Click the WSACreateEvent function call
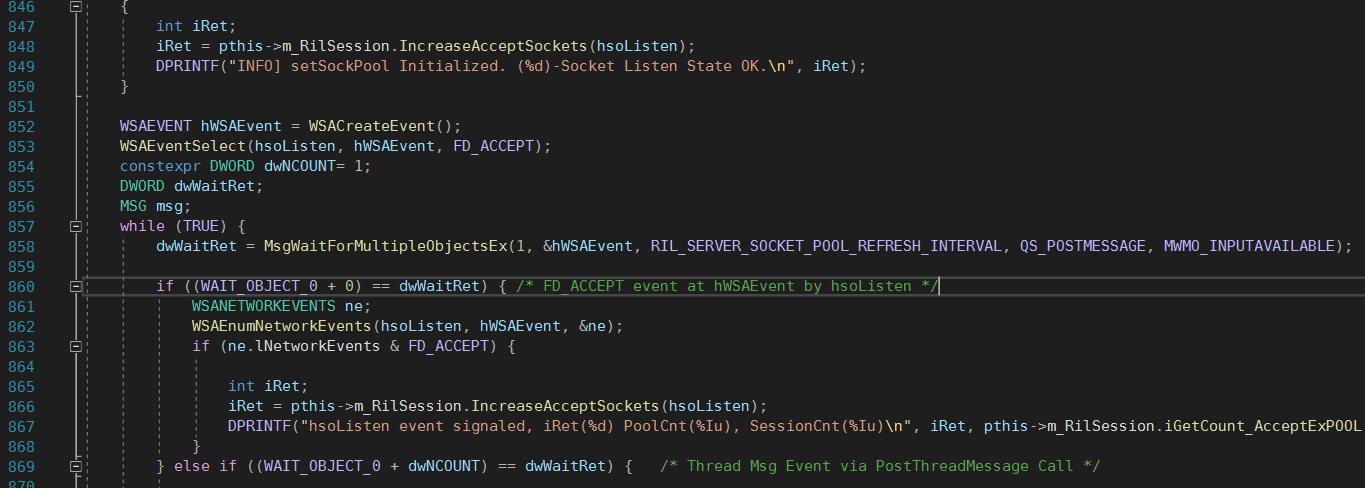The image size is (1365, 488). point(372,126)
